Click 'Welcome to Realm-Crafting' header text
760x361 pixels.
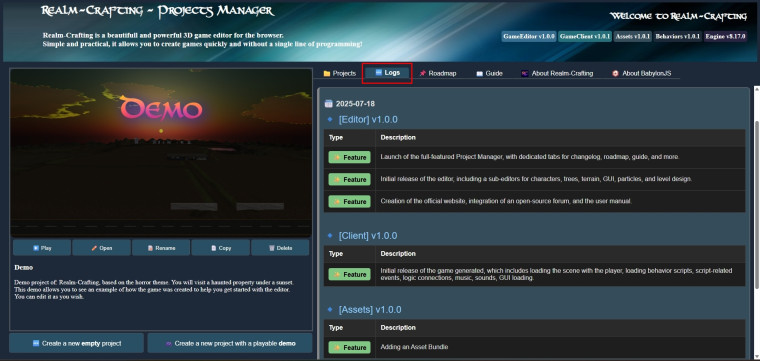pos(678,16)
